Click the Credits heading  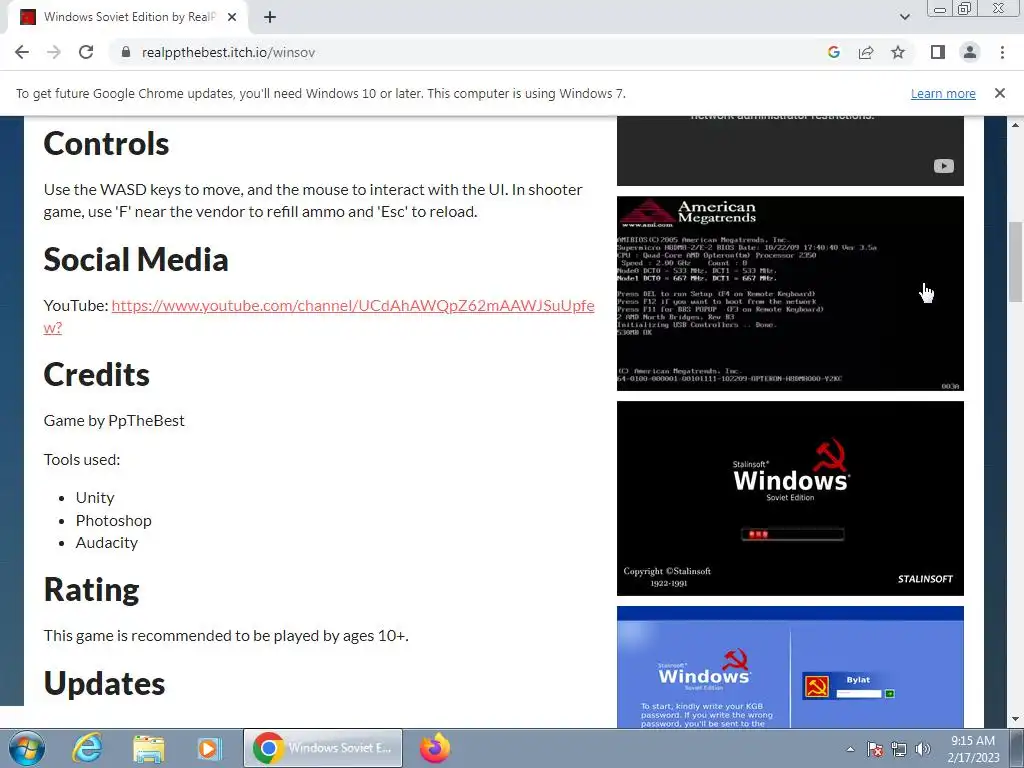(97, 375)
